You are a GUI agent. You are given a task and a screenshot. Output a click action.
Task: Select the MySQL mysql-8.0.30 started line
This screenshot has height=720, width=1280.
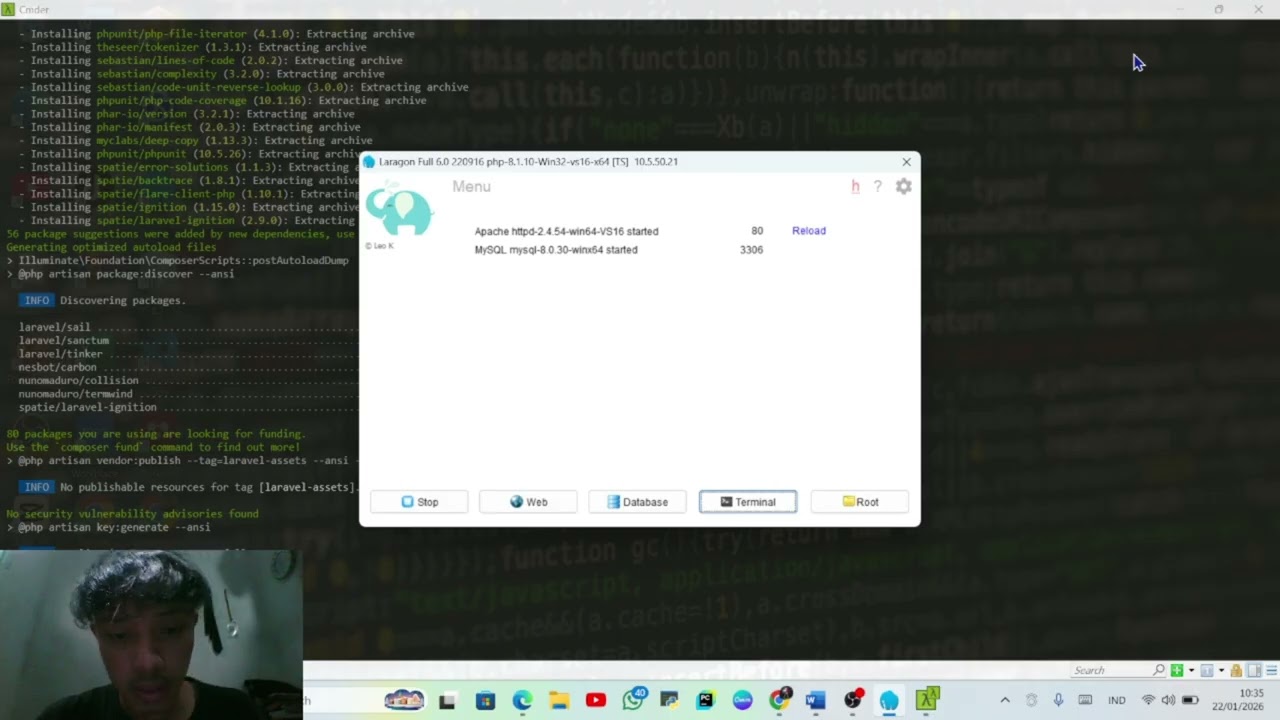[x=556, y=250]
